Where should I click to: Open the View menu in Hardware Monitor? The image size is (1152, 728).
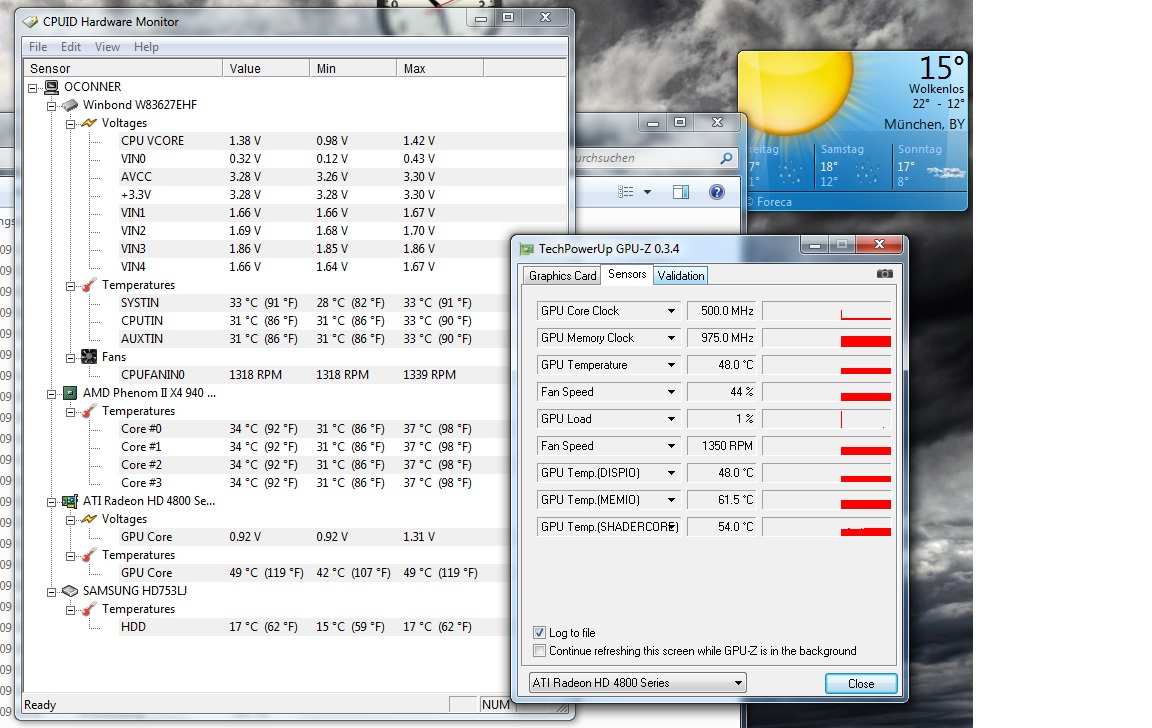tap(107, 47)
